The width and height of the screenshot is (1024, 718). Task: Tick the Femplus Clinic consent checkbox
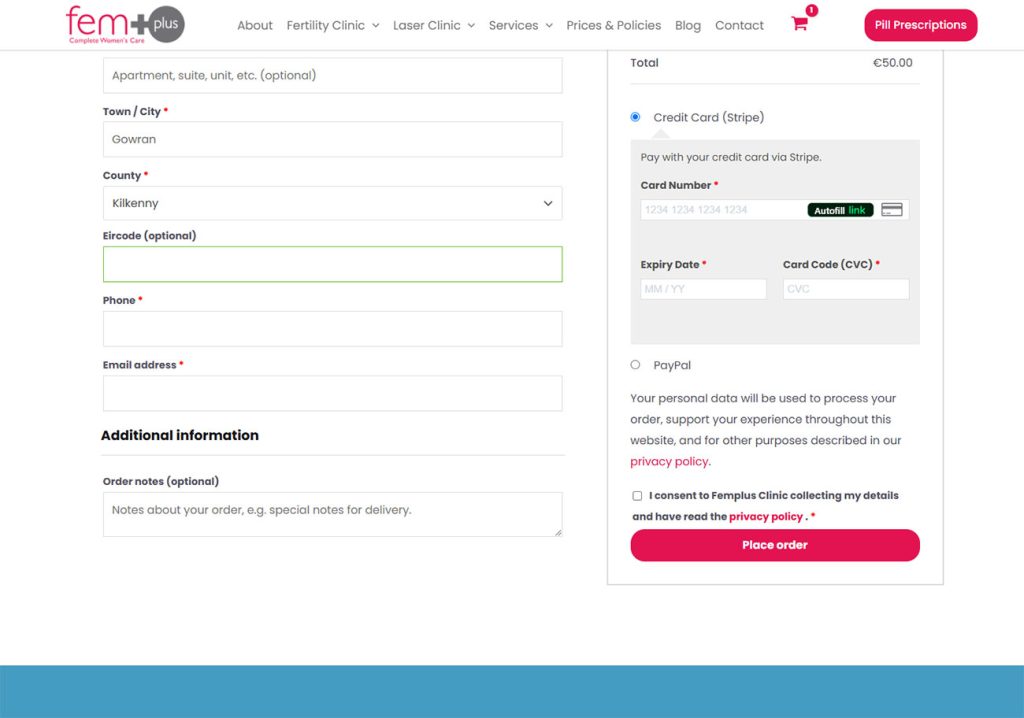pyautogui.click(x=637, y=496)
